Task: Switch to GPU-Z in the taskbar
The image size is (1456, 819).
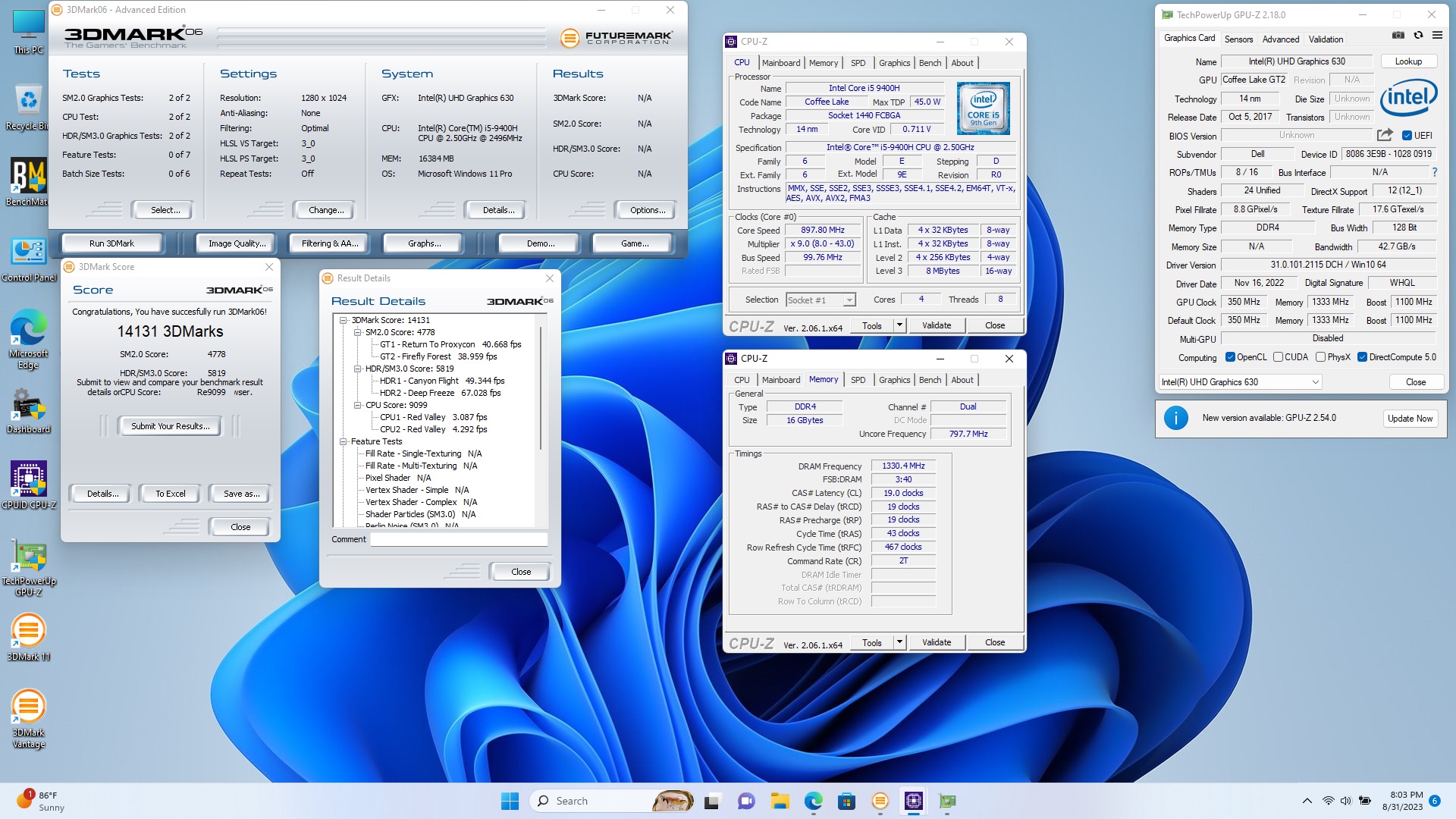Action: [947, 801]
